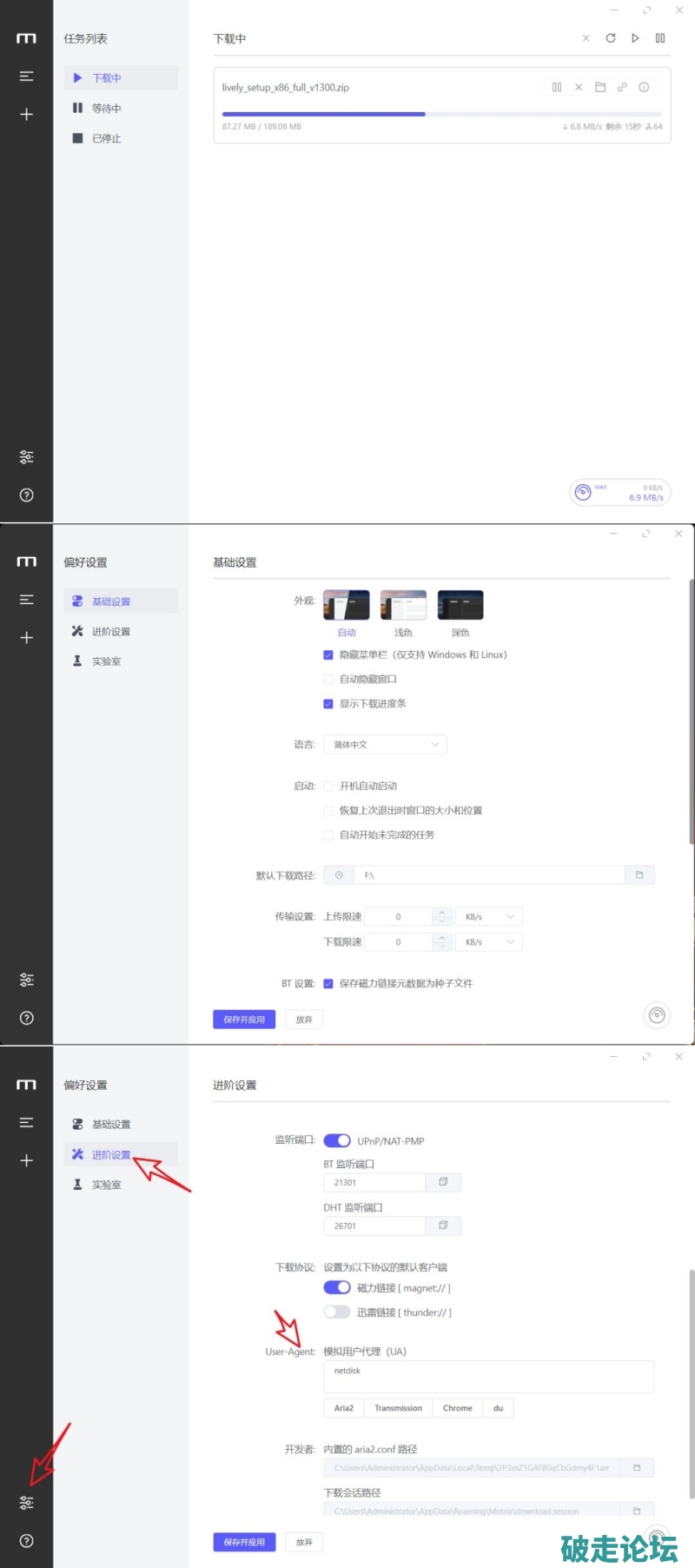Open the lively_setup download's folder icon

tap(600, 87)
